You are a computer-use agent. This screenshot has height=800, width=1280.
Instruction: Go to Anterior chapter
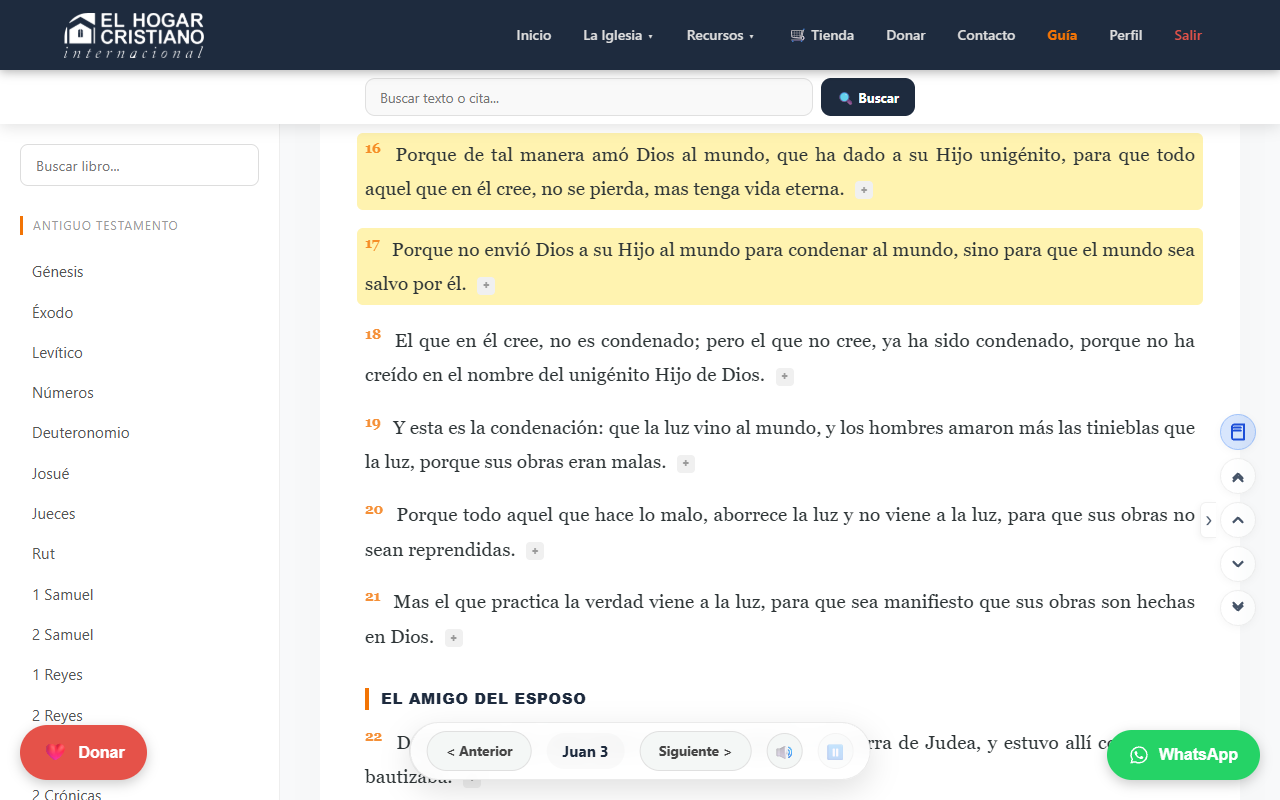[480, 751]
